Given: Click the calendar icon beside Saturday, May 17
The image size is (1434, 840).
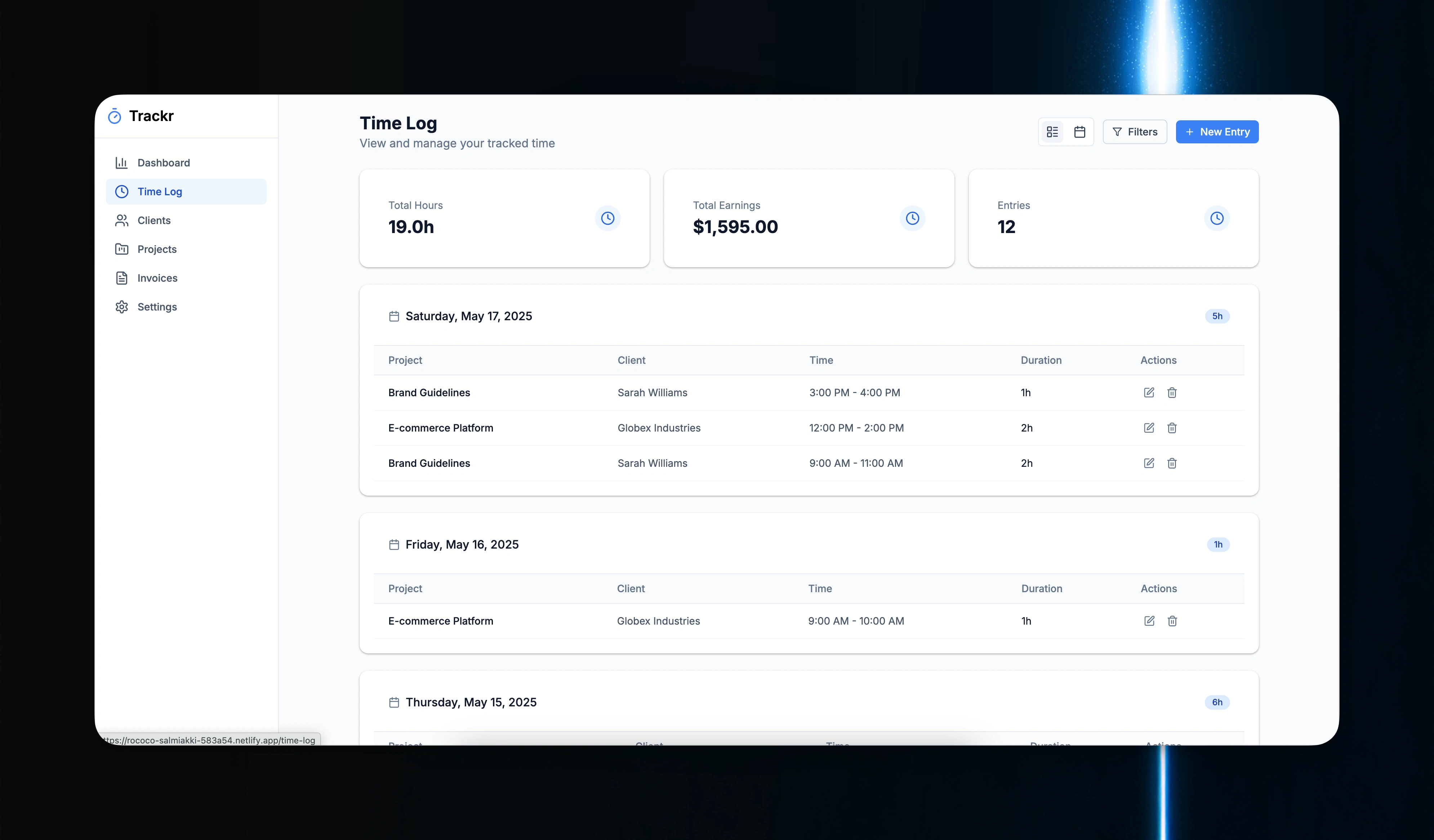Looking at the screenshot, I should click(x=394, y=316).
